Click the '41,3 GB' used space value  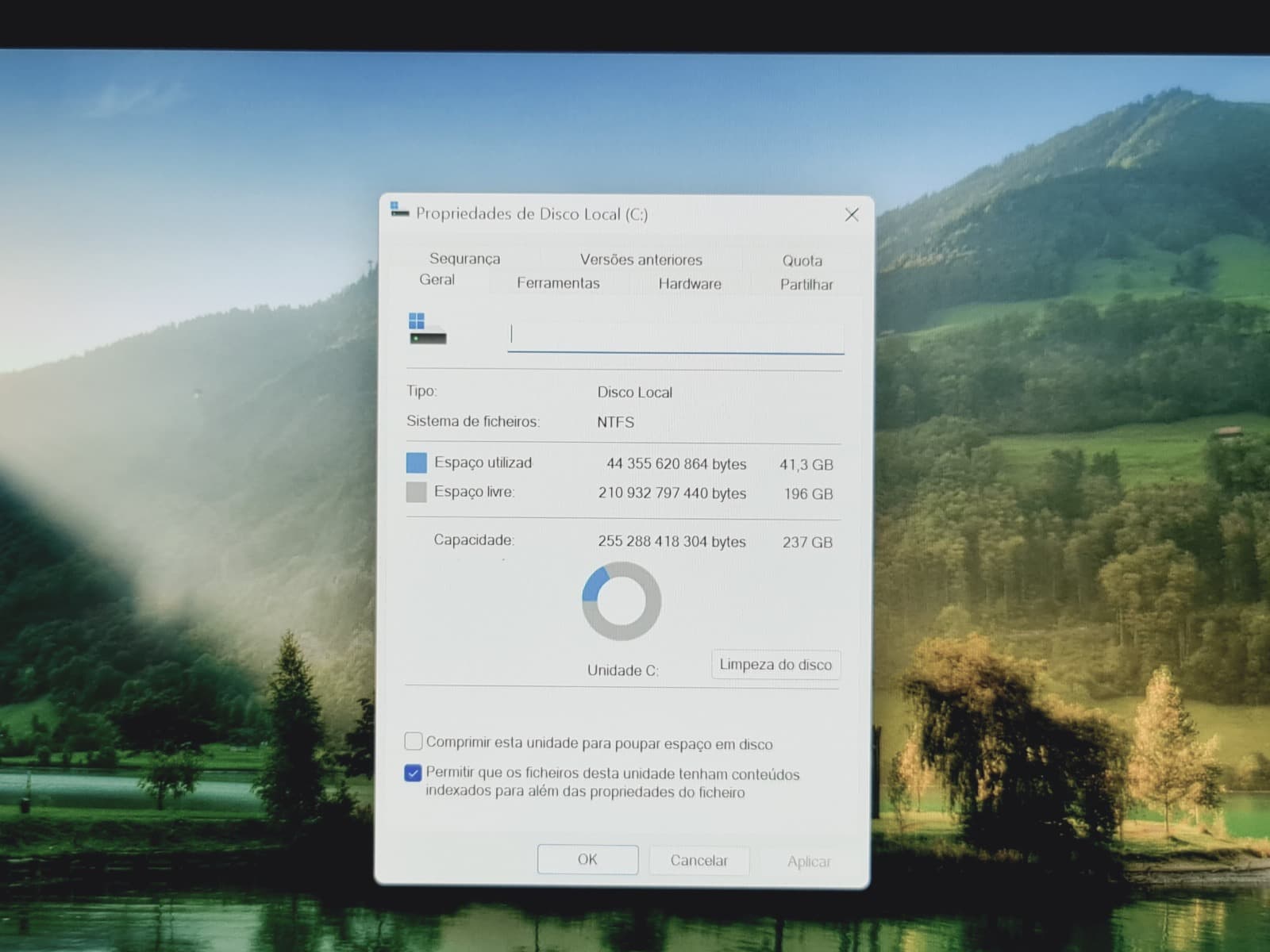coord(806,465)
